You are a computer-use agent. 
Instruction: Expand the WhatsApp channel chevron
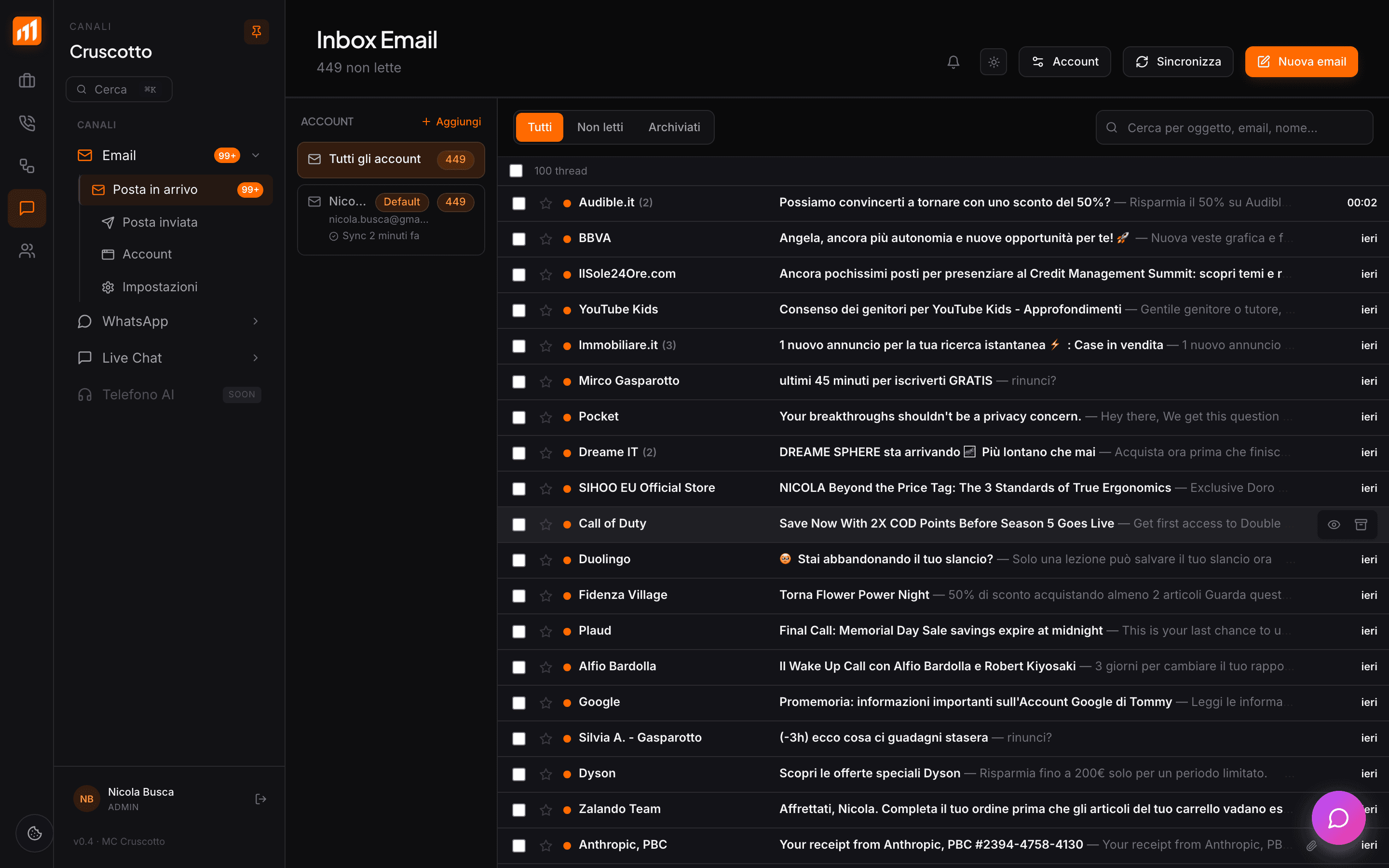(x=256, y=321)
